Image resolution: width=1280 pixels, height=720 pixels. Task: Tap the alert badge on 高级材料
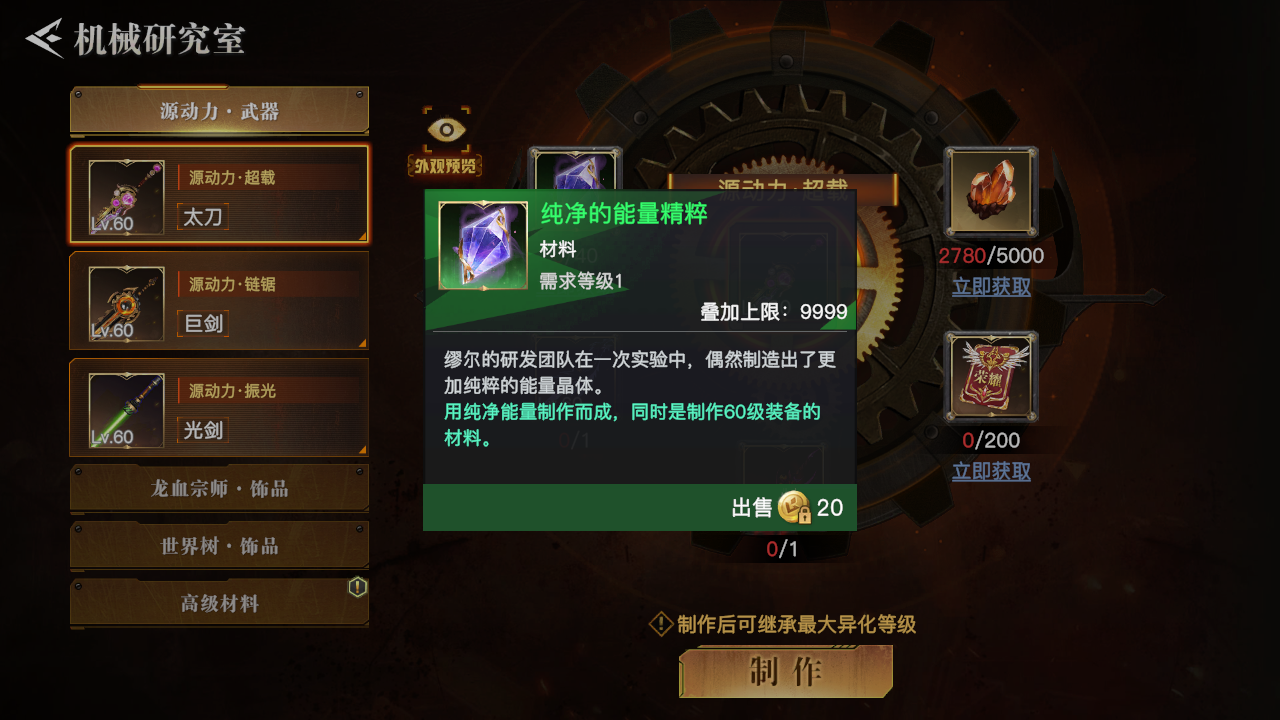point(357,587)
